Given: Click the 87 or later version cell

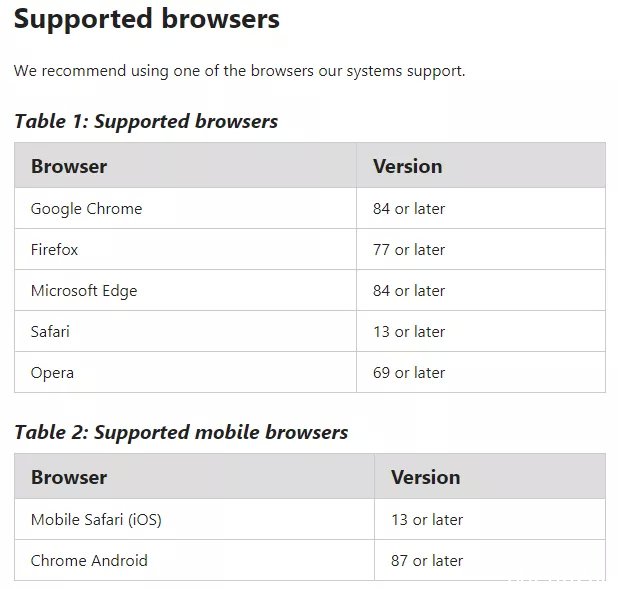Looking at the screenshot, I should click(490, 560).
